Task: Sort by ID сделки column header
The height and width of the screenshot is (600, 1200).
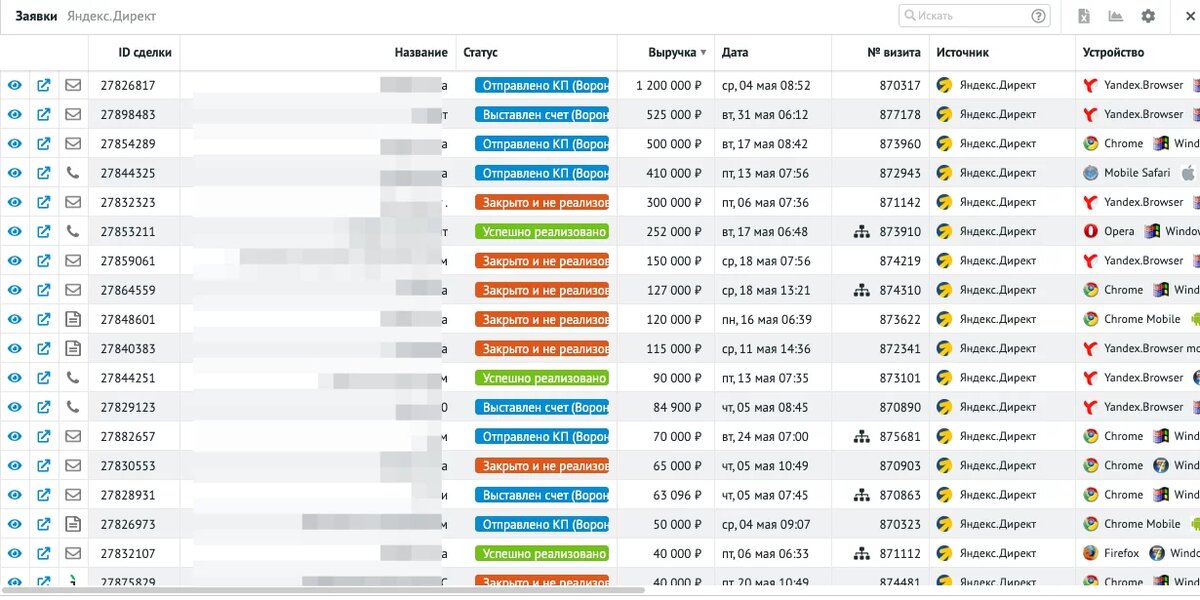Action: (x=145, y=52)
